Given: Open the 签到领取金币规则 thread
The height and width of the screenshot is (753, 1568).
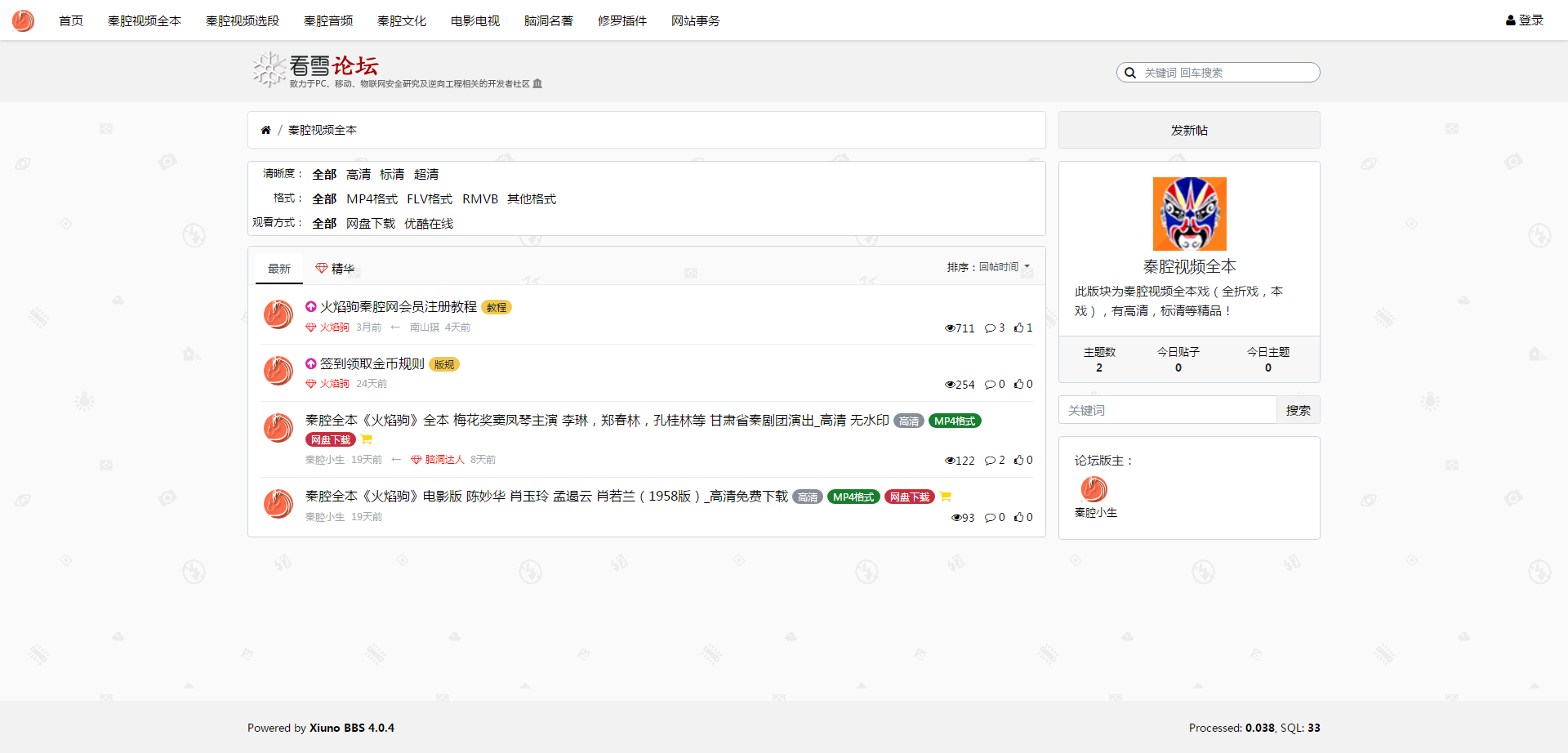Looking at the screenshot, I should coord(372,364).
